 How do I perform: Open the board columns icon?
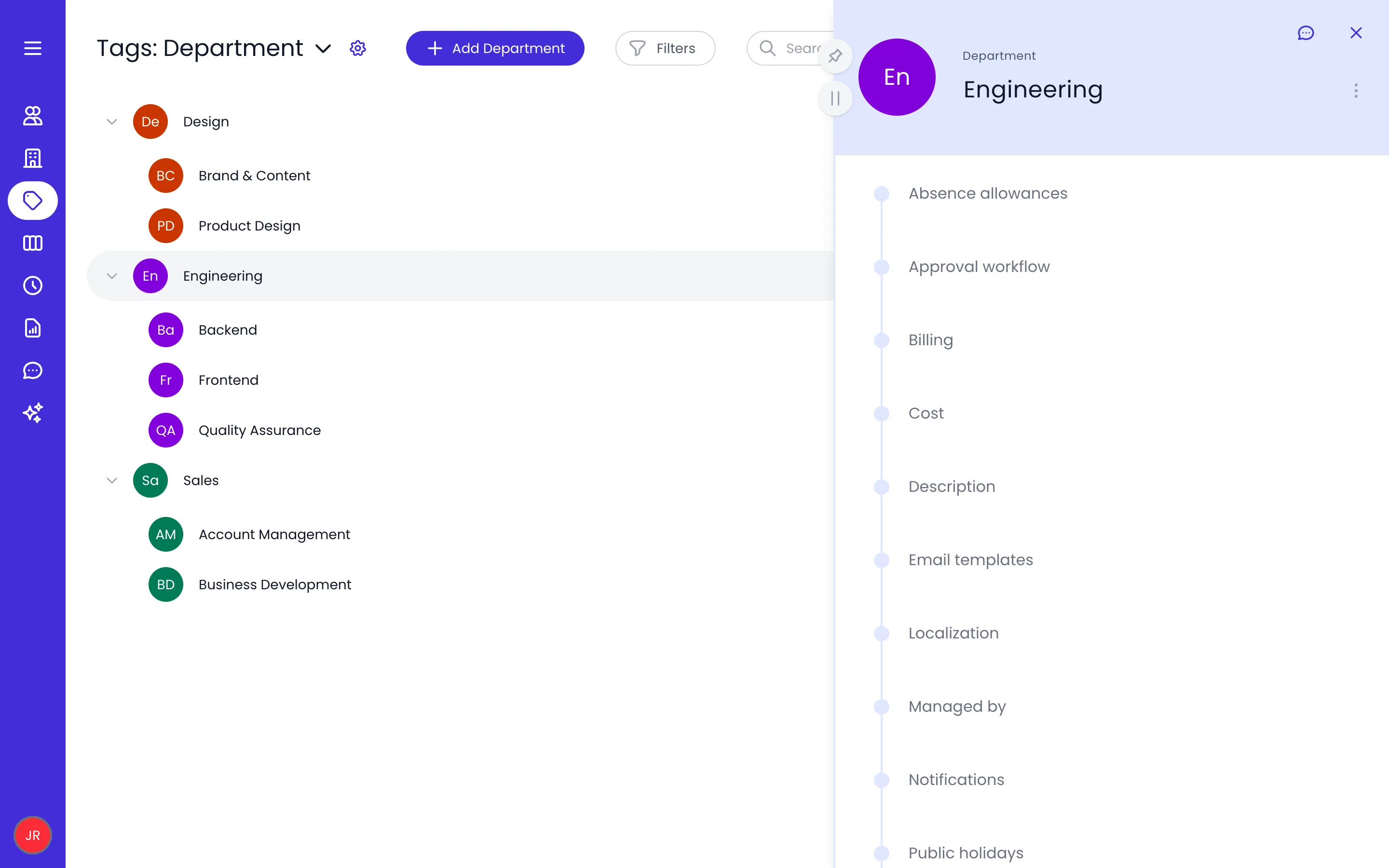click(x=33, y=244)
